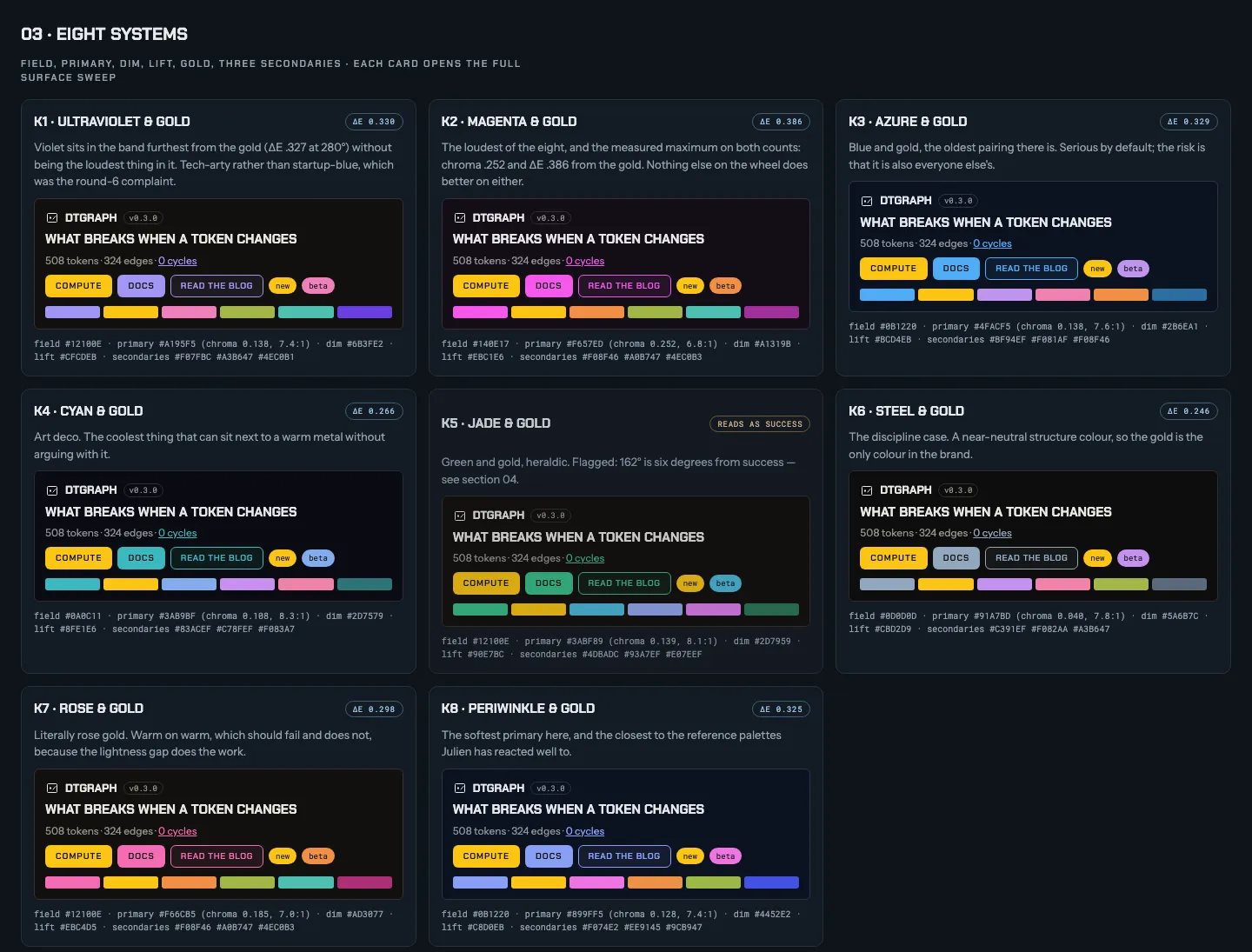Click the pink DOCS button in Magenta card
The image size is (1252, 952).
549,286
